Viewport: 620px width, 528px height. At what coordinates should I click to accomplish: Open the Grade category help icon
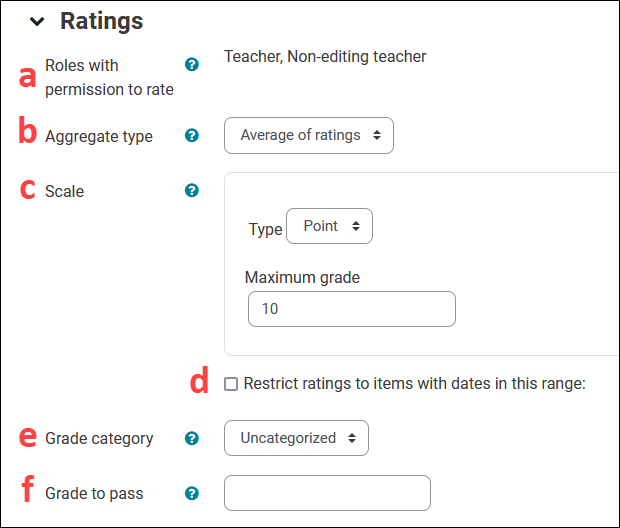pos(192,438)
